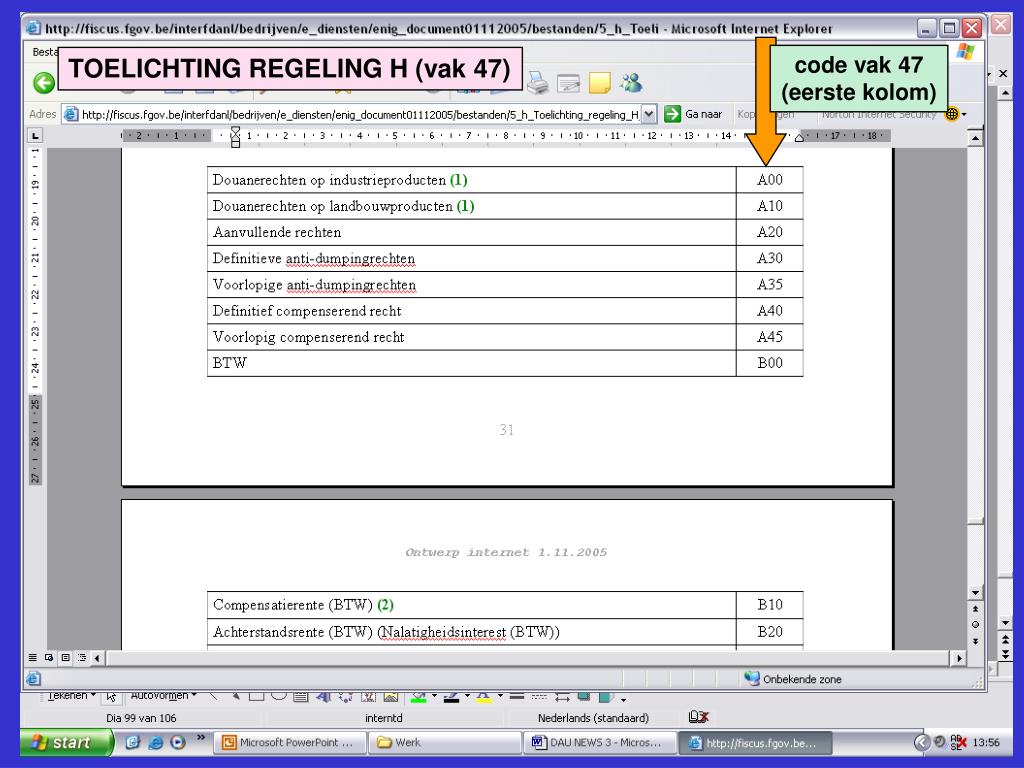
Task: Select the Rectangle drawing tool
Action: [257, 696]
